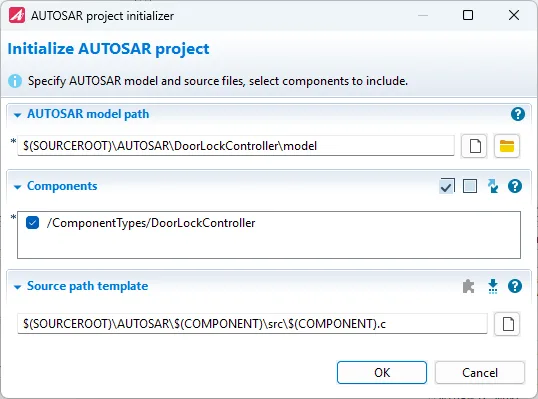This screenshot has height=399, width=538.
Task: Click the Source path template header label
Action: tap(87, 286)
